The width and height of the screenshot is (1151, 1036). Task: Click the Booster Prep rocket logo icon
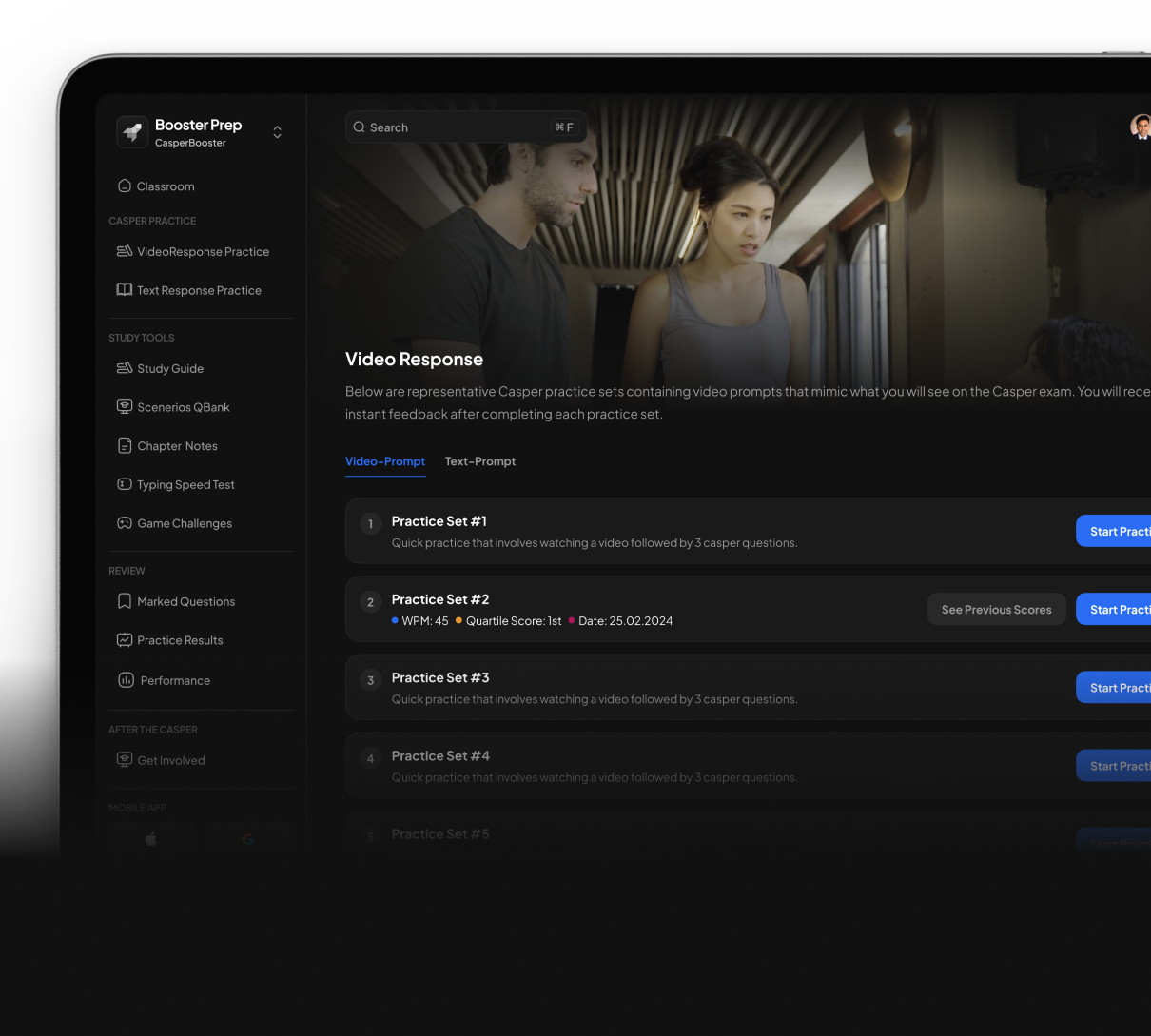(132, 132)
